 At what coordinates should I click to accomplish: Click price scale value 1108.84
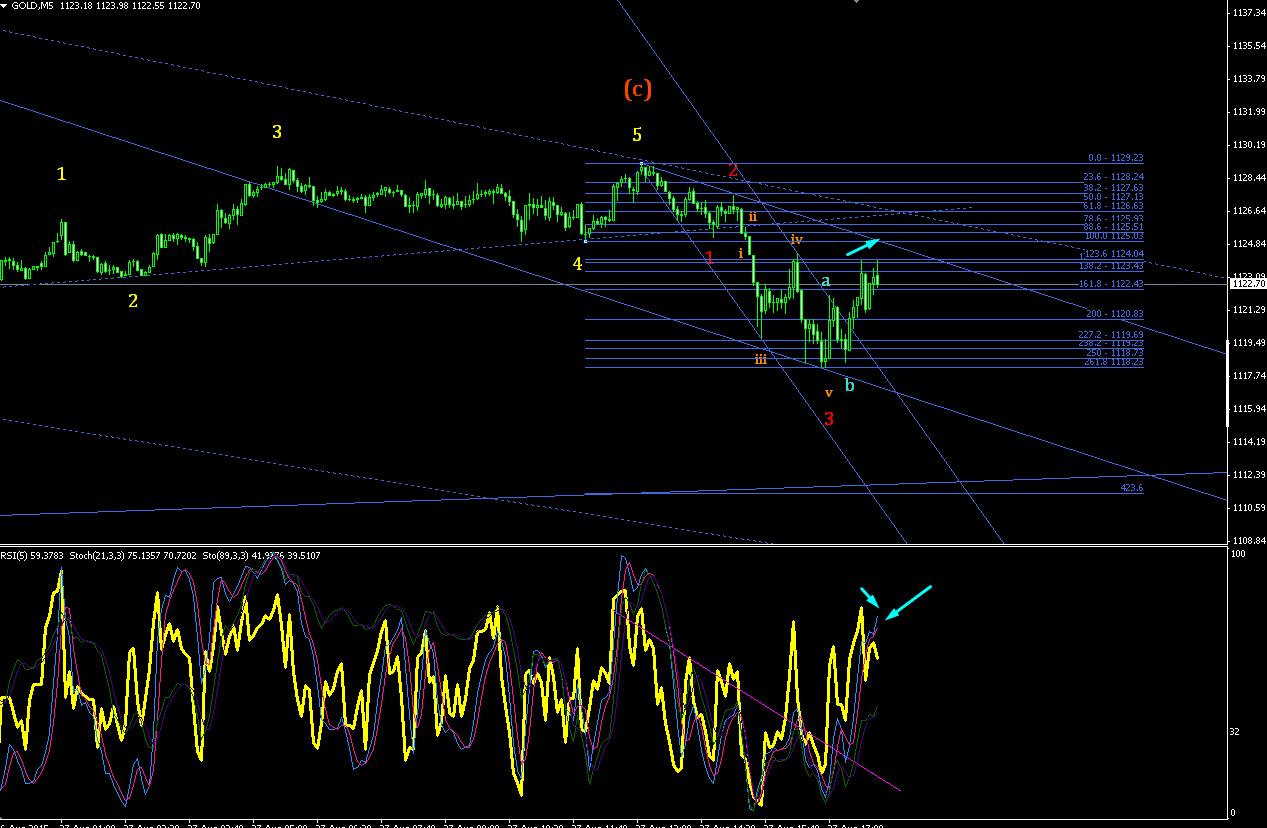(x=1250, y=540)
